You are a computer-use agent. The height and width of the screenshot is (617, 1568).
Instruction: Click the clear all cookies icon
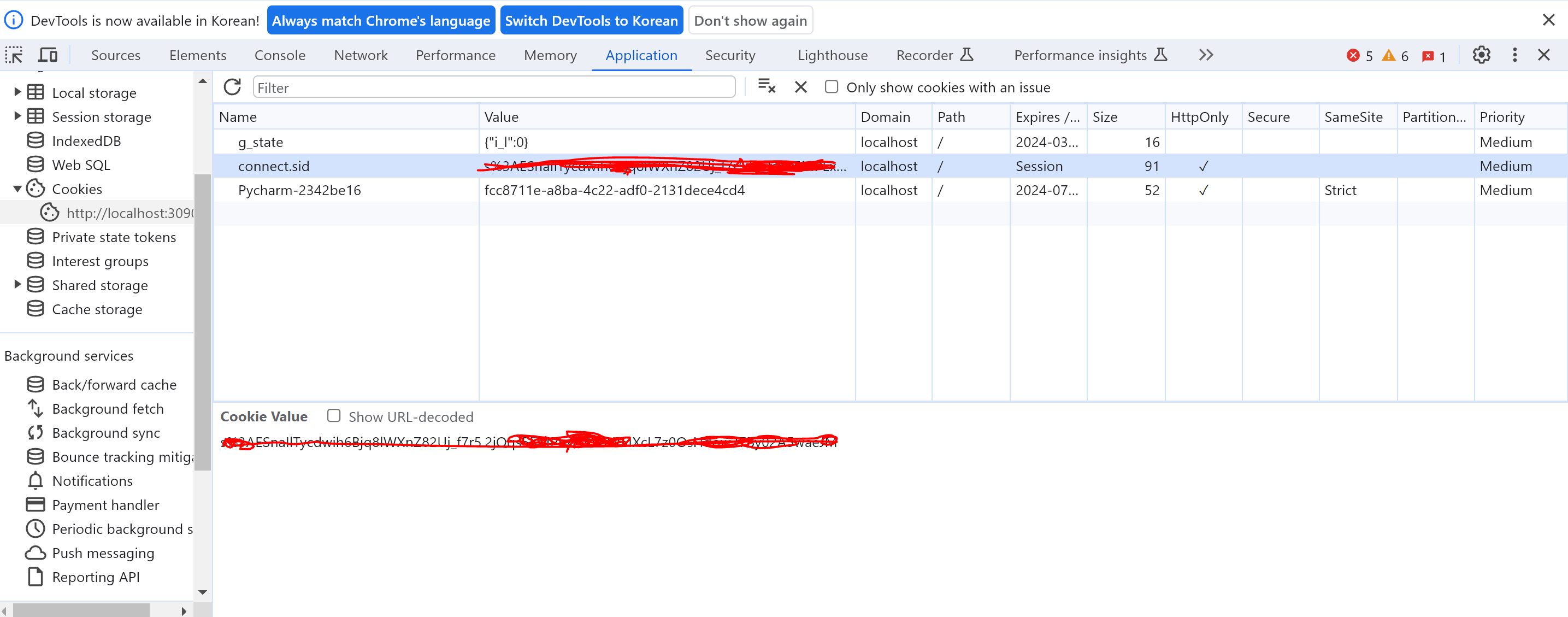coord(767,86)
